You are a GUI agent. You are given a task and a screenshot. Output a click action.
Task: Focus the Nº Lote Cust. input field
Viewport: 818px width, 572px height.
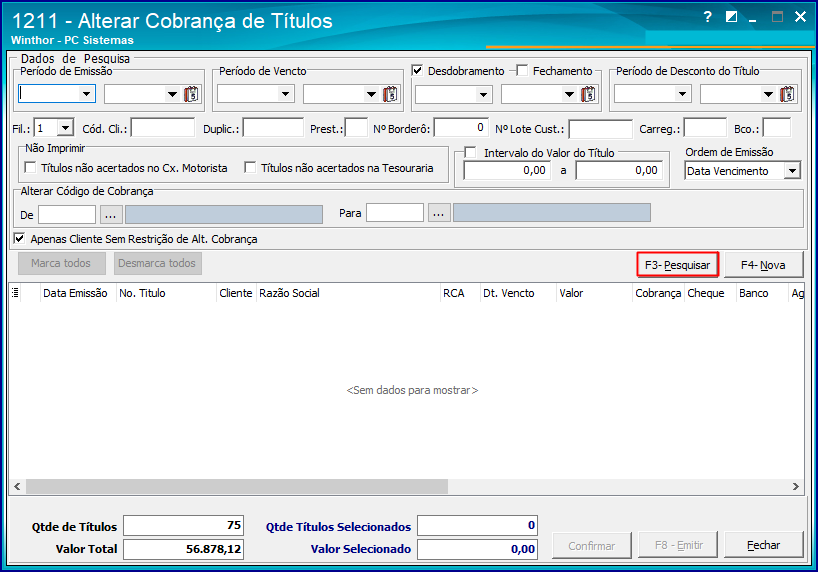600,129
